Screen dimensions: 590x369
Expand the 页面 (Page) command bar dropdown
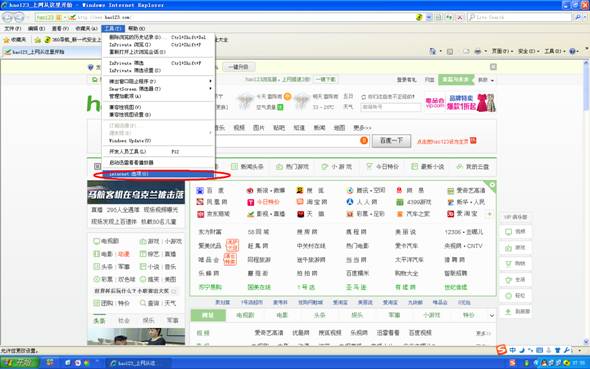click(x=502, y=51)
